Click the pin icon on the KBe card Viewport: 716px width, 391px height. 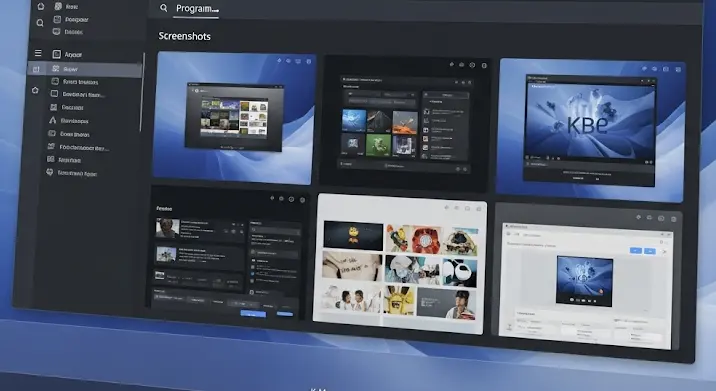644,69
